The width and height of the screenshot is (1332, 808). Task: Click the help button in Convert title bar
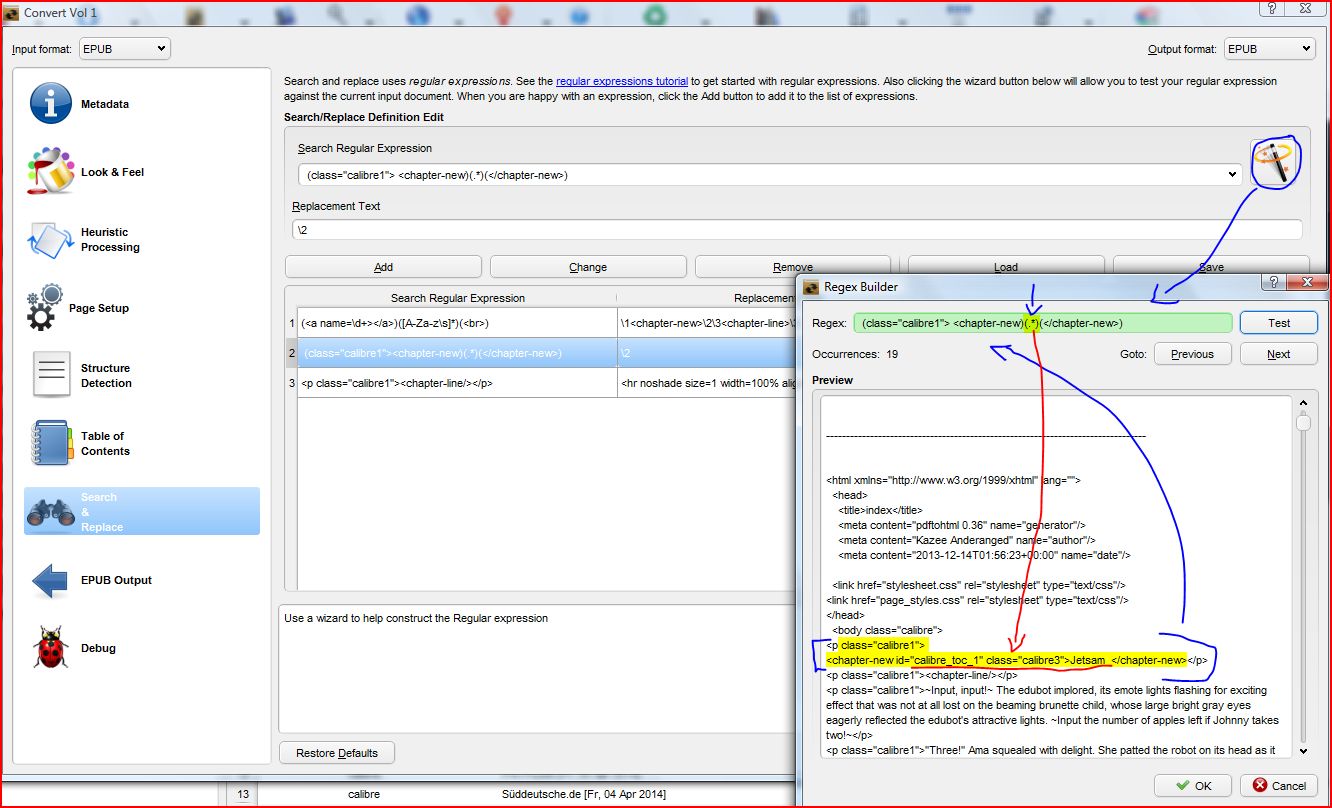pyautogui.click(x=1272, y=9)
